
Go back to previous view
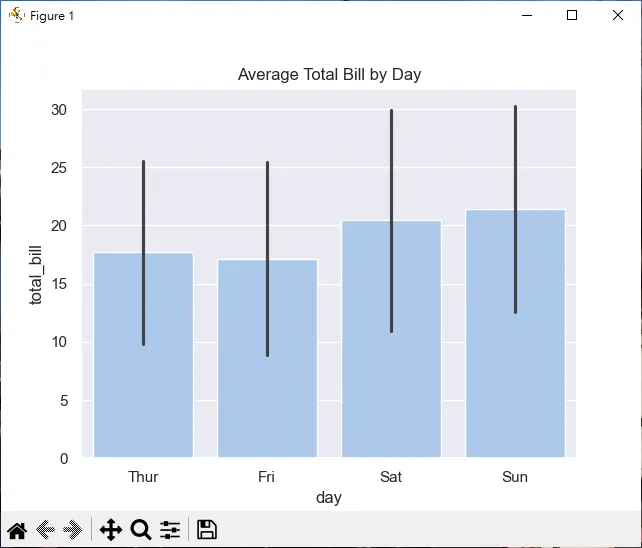45,530
